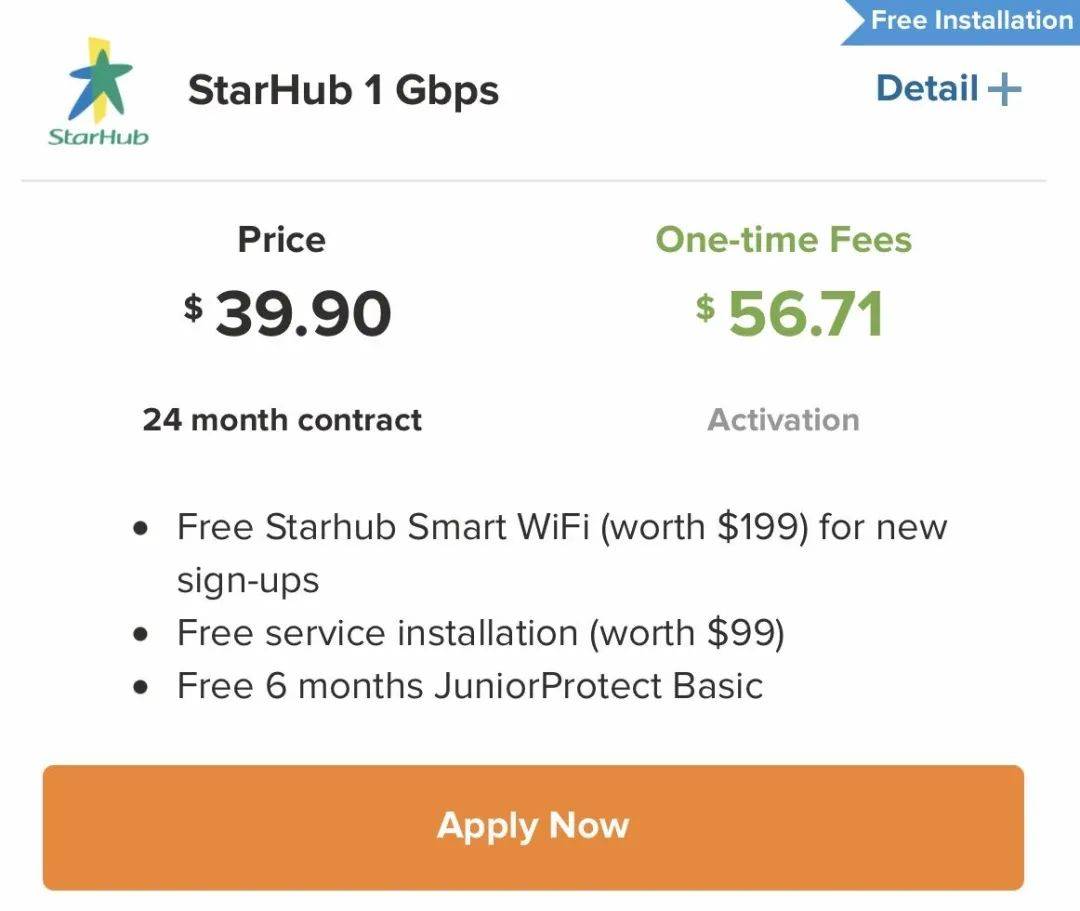Screen dimensions: 1080x911
Task: Click the One-time Fees heading
Action: pyautogui.click(x=783, y=240)
